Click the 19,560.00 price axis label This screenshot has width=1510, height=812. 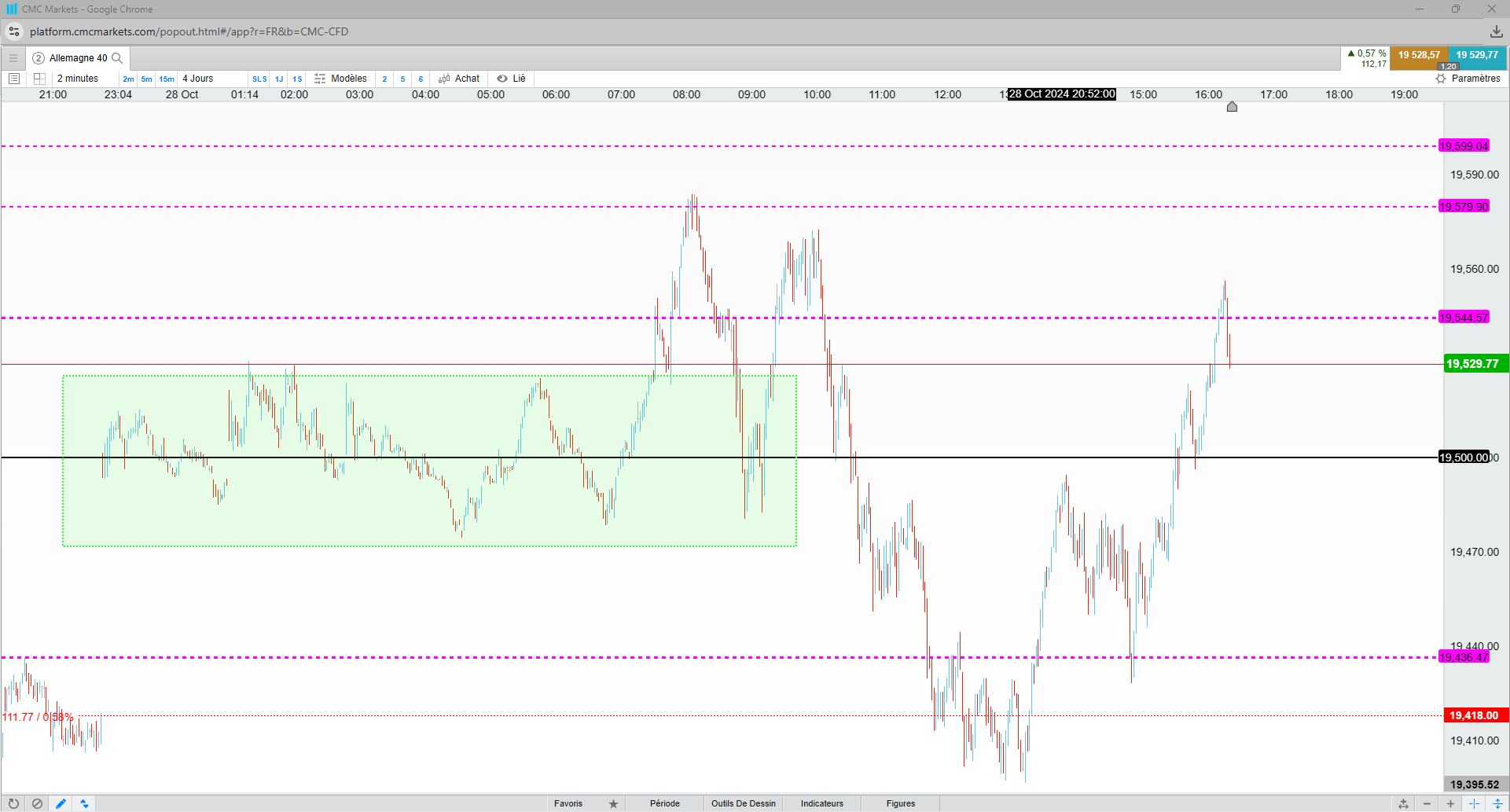[1475, 269]
